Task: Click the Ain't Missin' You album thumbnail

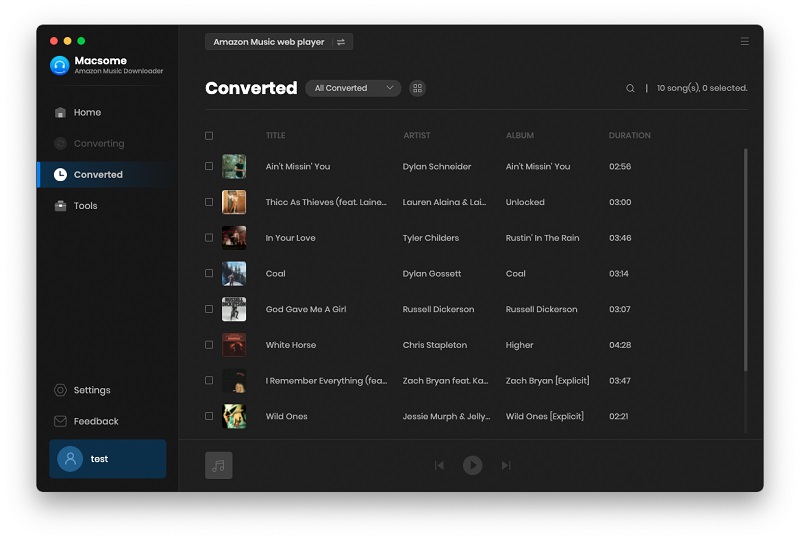Action: pos(234,166)
